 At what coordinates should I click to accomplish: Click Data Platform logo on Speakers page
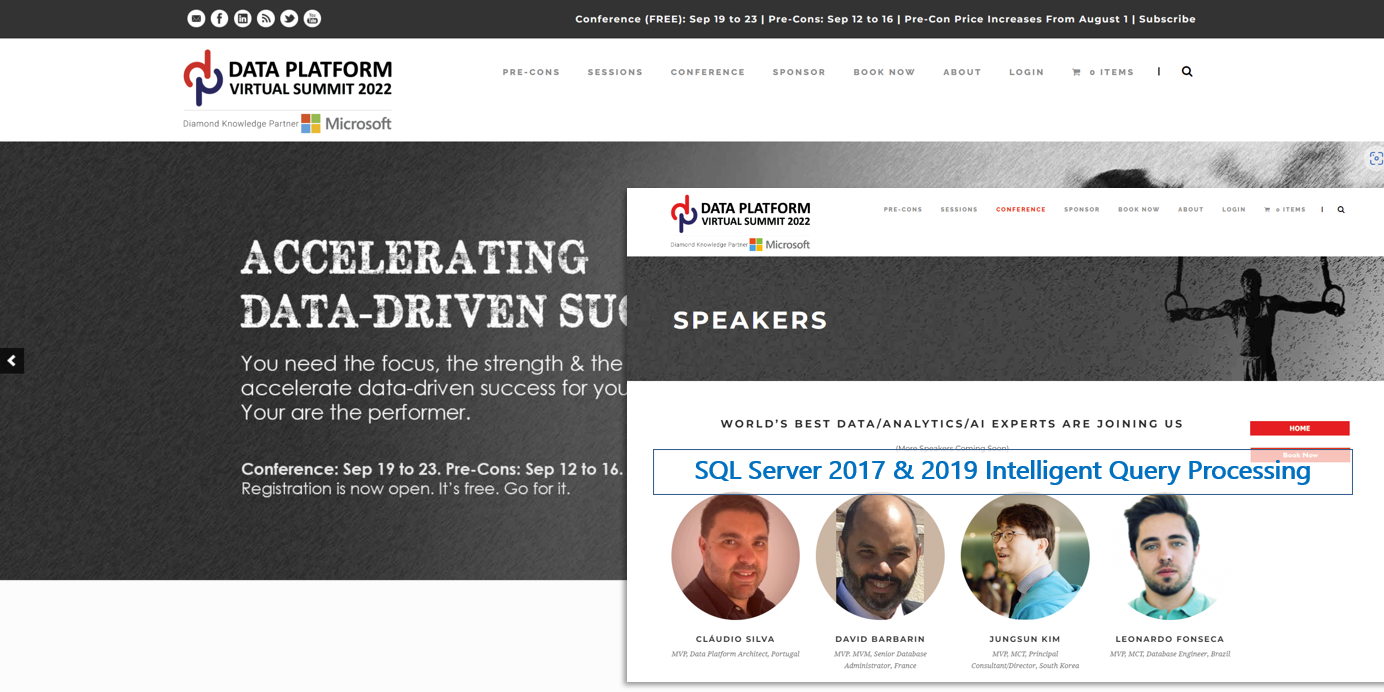coord(740,213)
